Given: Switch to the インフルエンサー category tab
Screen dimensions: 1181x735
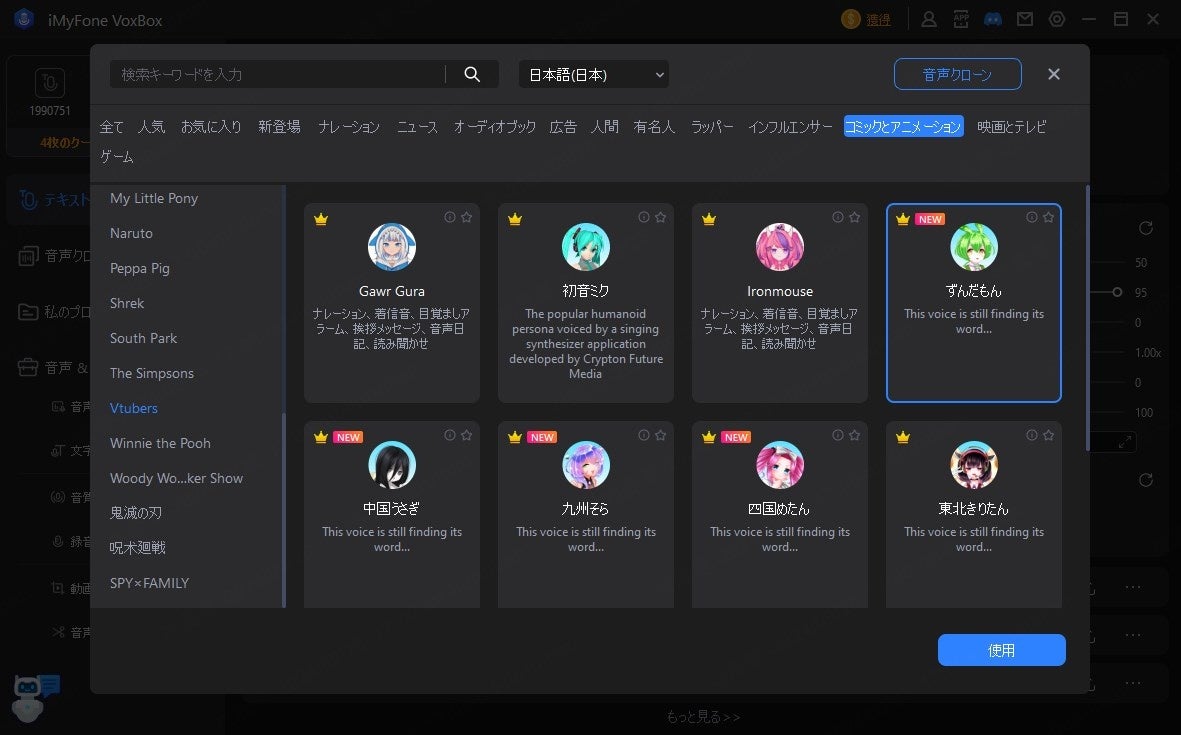Looking at the screenshot, I should 790,127.
